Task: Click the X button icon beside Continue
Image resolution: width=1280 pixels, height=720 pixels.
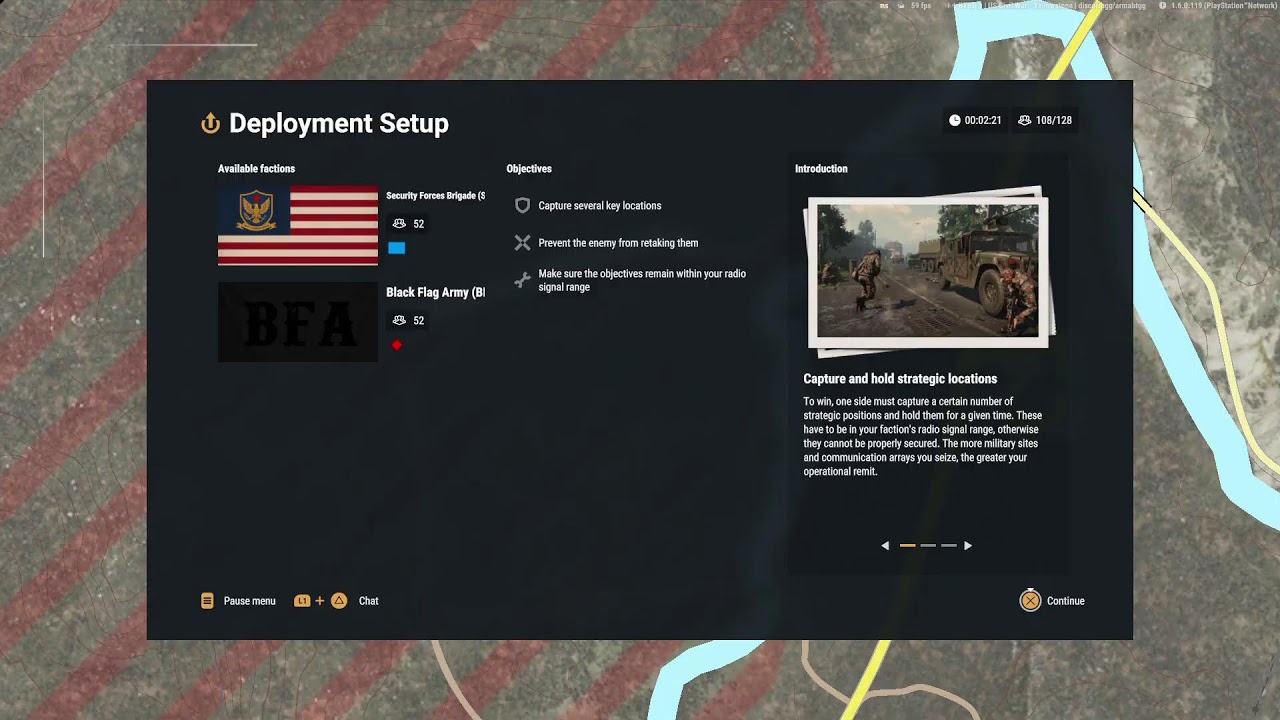Action: pyautogui.click(x=1030, y=601)
